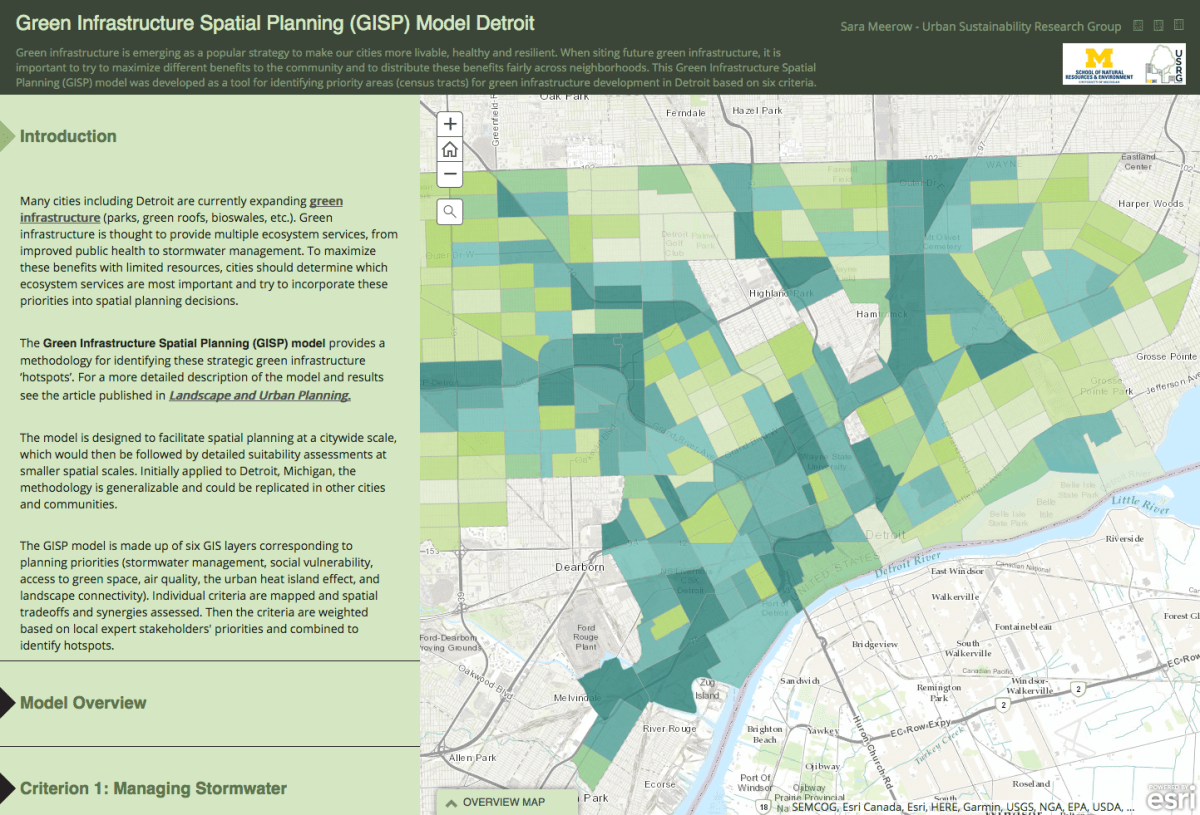1200x815 pixels.
Task: Open the map search magnifier tool
Action: [x=449, y=211]
